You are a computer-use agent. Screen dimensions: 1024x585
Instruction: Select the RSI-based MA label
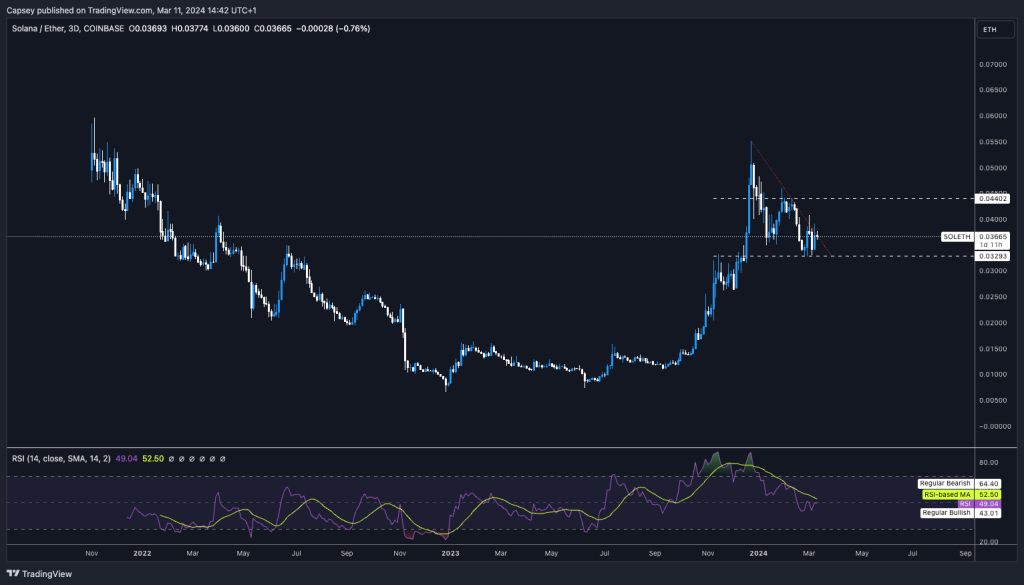tap(947, 494)
